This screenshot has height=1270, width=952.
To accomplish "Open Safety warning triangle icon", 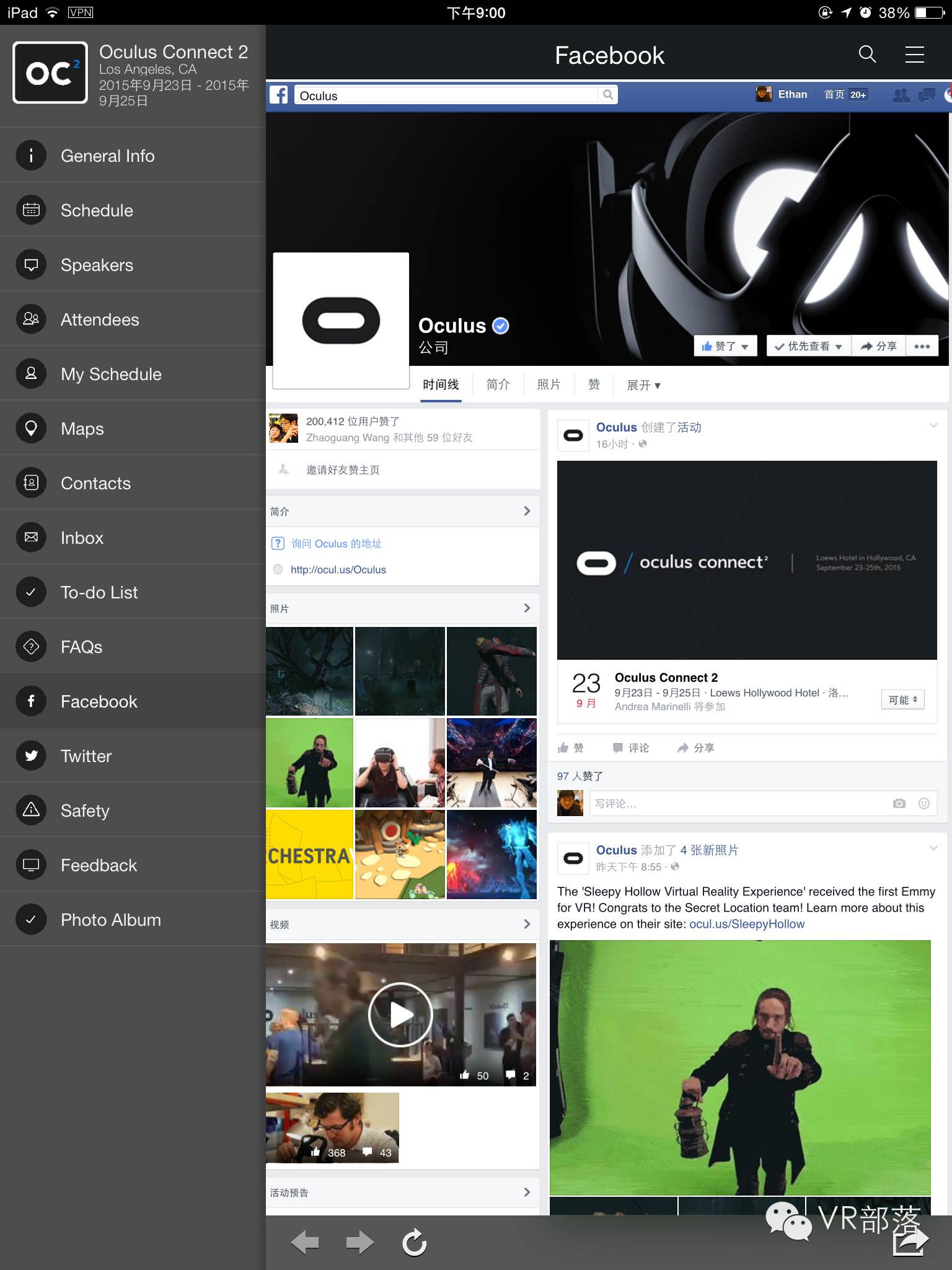I will click(31, 810).
